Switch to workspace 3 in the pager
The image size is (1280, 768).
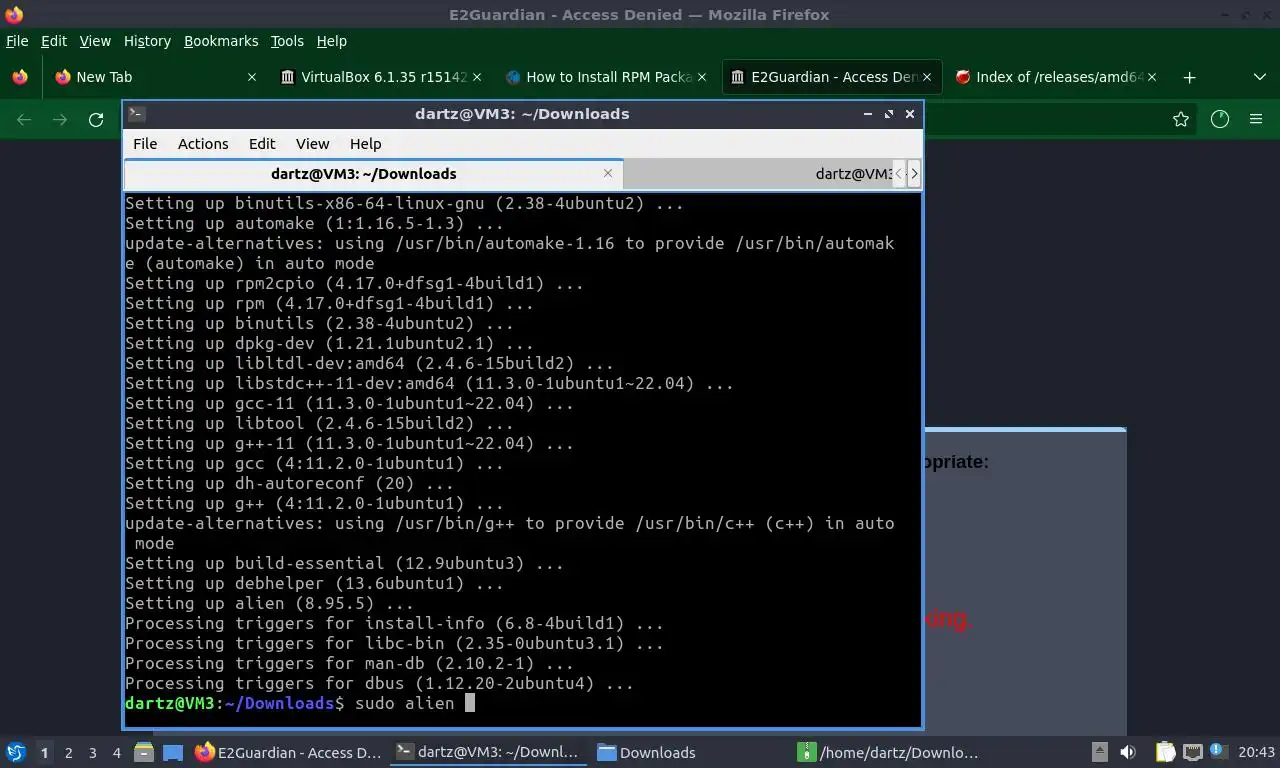92,752
